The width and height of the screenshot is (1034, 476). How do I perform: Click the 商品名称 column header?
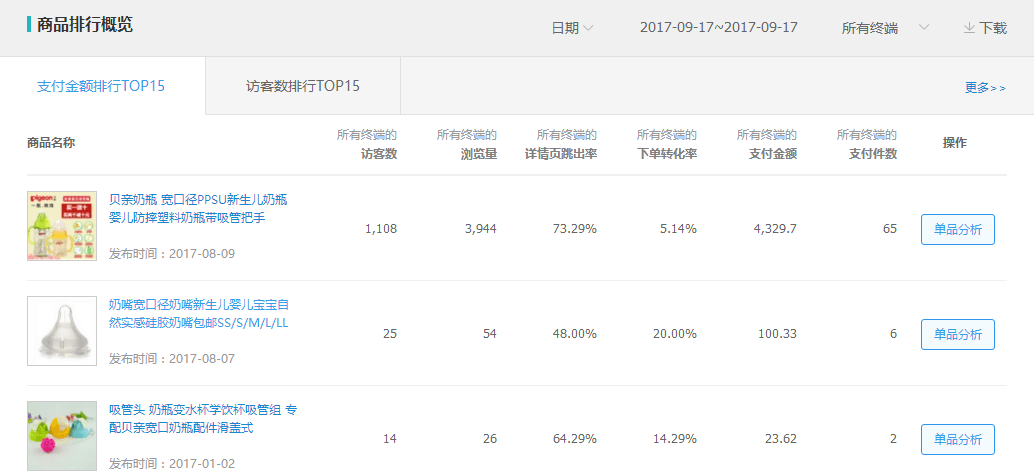click(x=51, y=142)
